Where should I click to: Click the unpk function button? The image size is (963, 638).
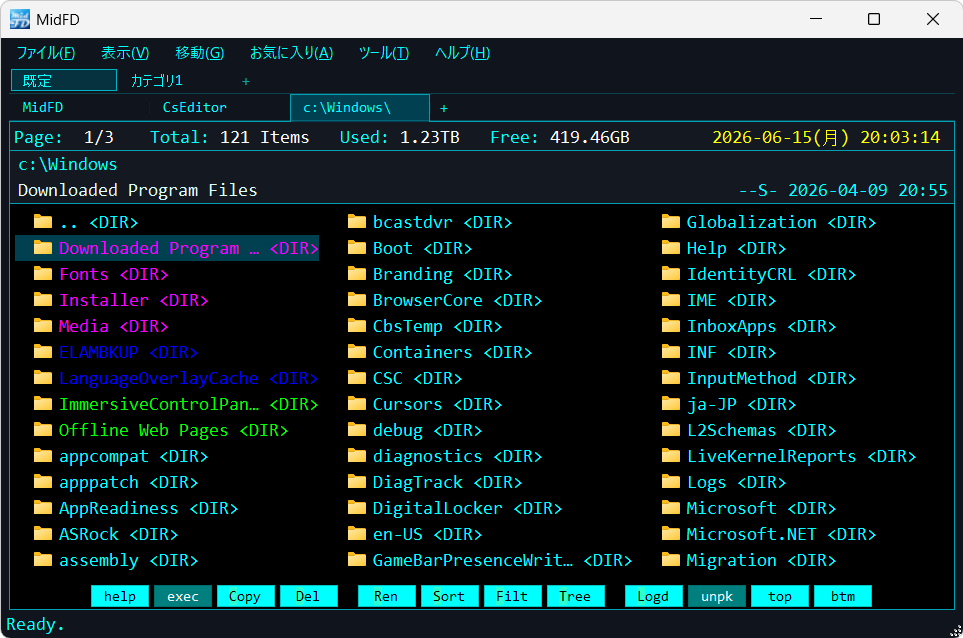pyautogui.click(x=717, y=596)
